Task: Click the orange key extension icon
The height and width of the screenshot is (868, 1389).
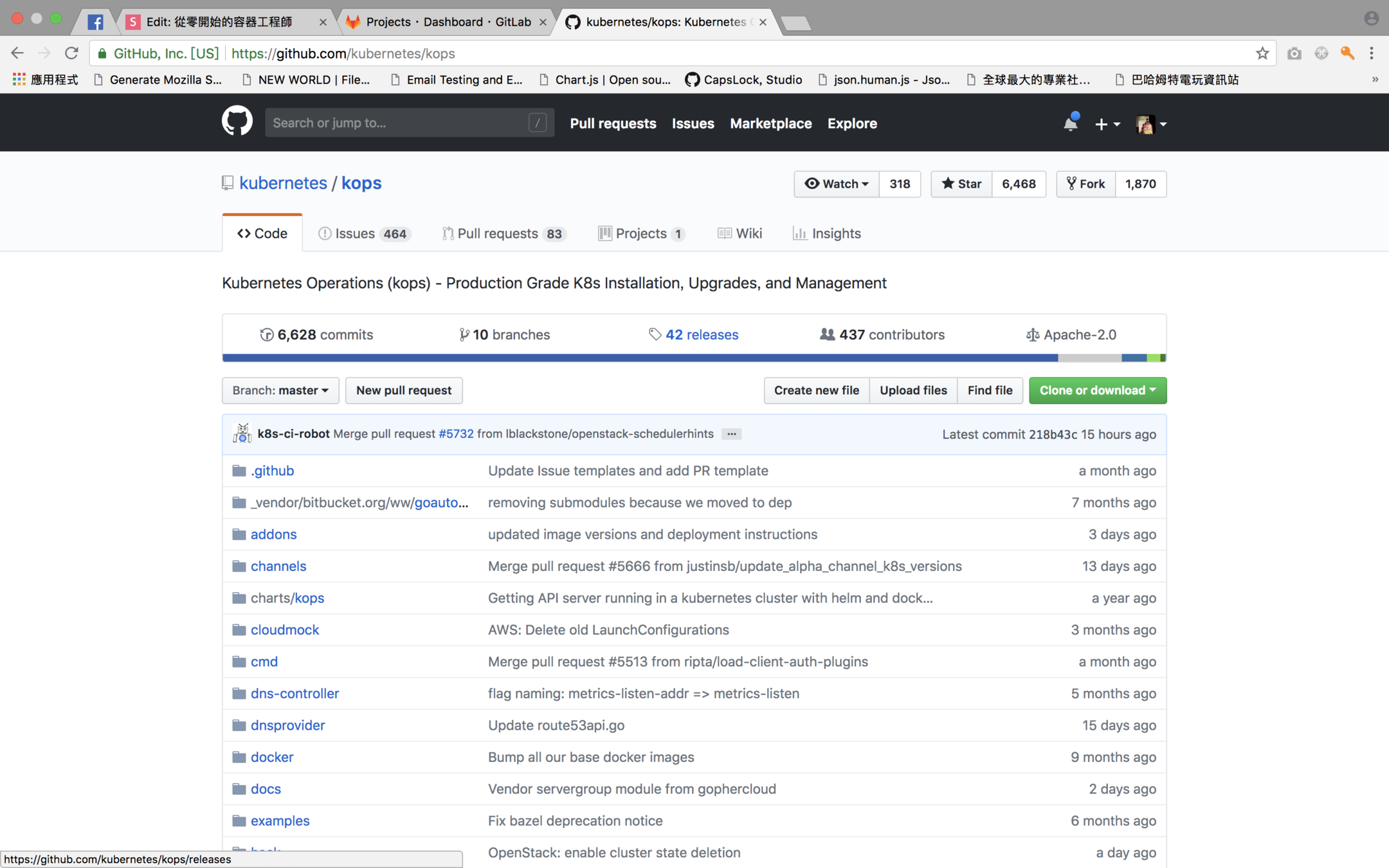Action: tap(1347, 53)
